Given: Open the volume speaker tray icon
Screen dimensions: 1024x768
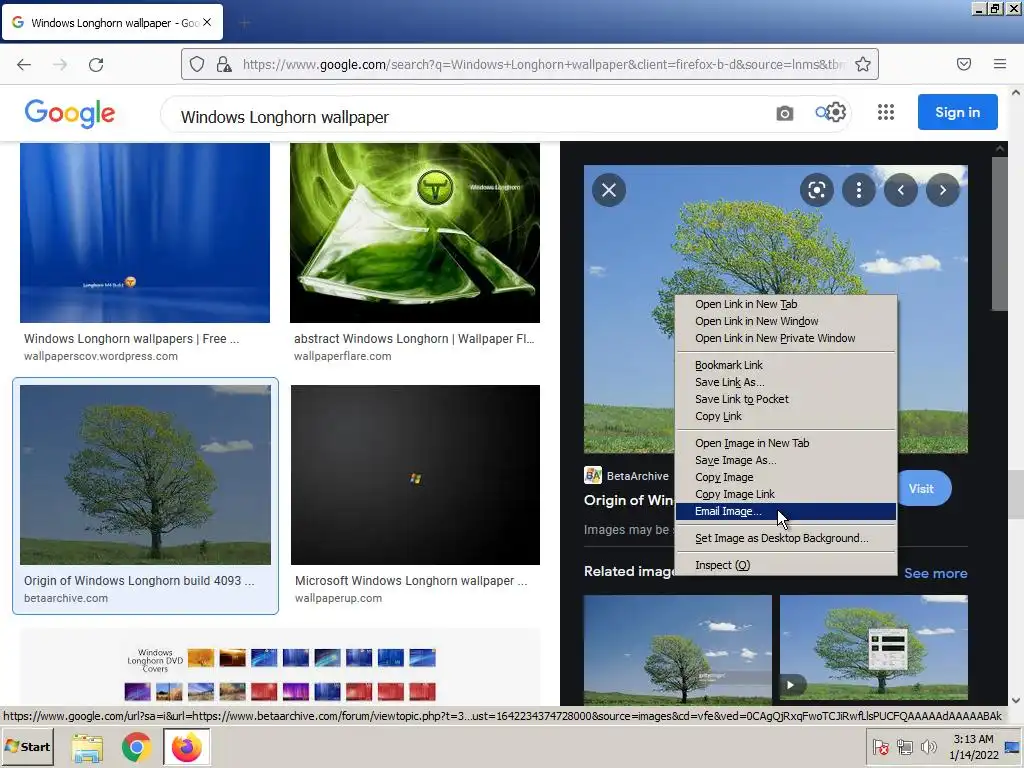Looking at the screenshot, I should coord(928,746).
